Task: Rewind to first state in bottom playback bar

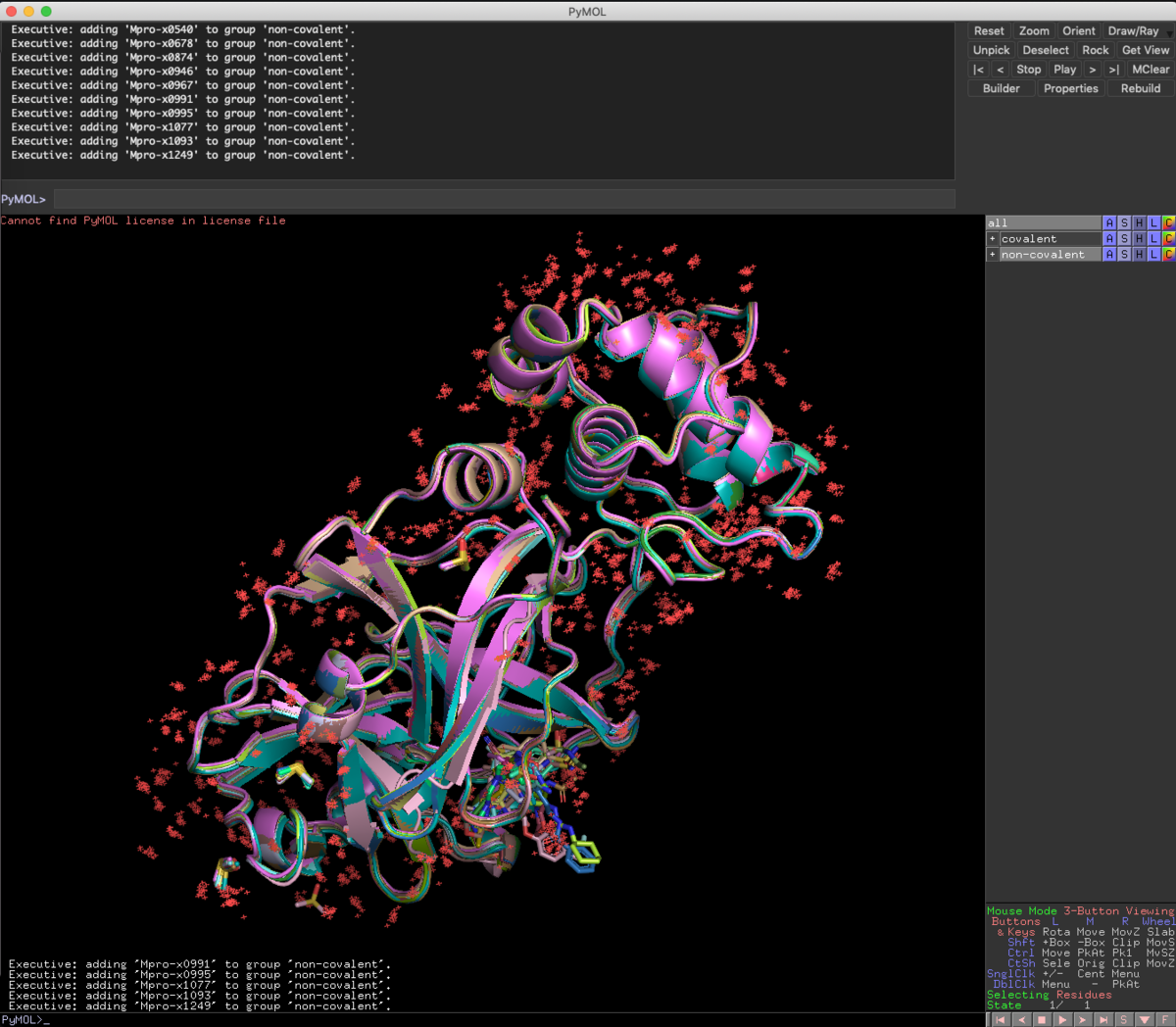Action: click(1001, 1019)
